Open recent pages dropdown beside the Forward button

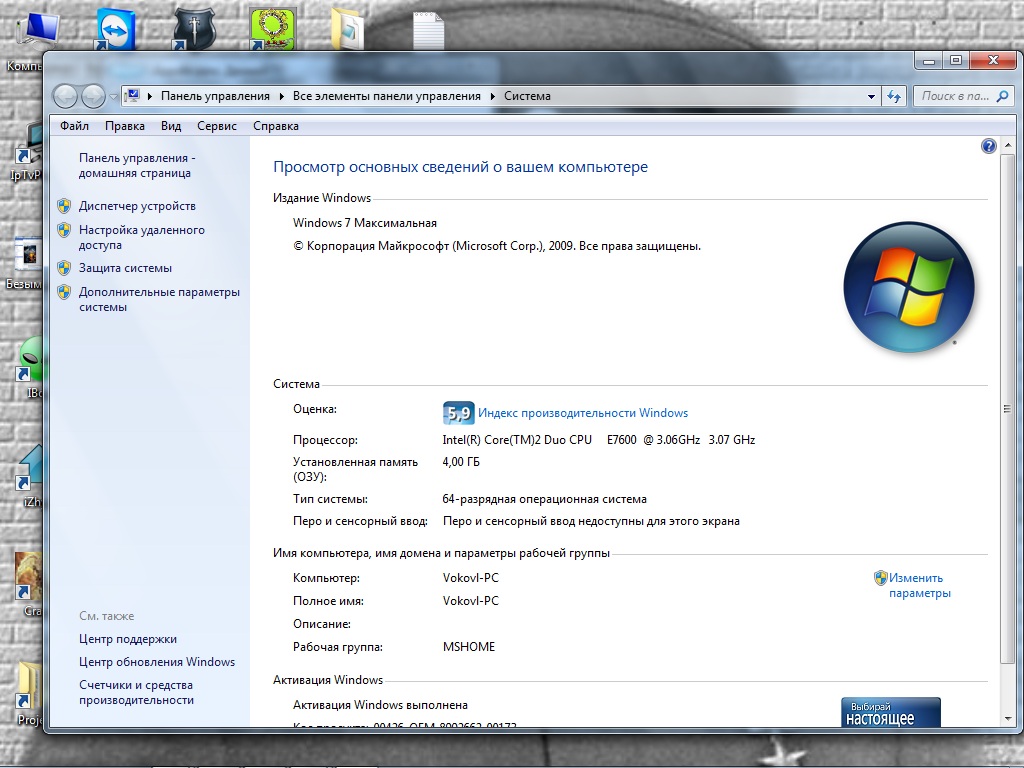pos(113,97)
